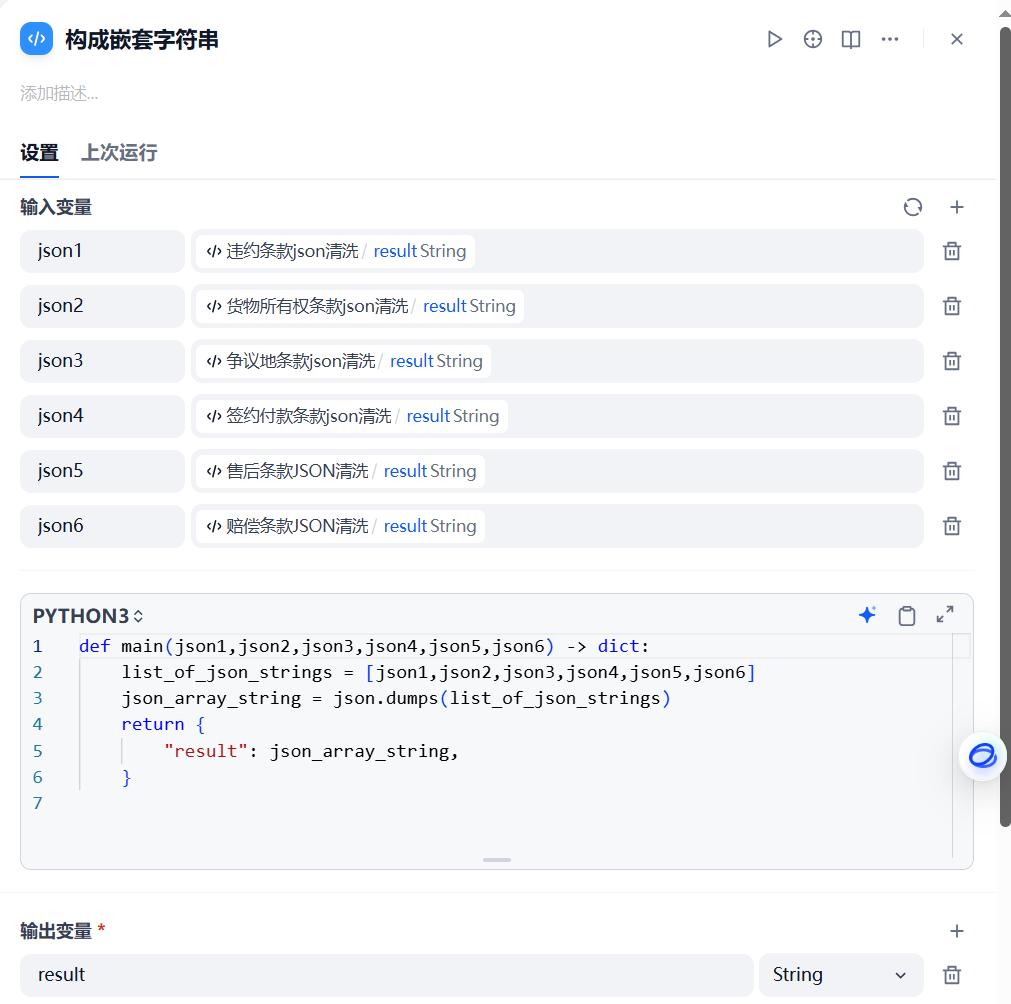Expand the code editor to fullscreen

coord(945,615)
